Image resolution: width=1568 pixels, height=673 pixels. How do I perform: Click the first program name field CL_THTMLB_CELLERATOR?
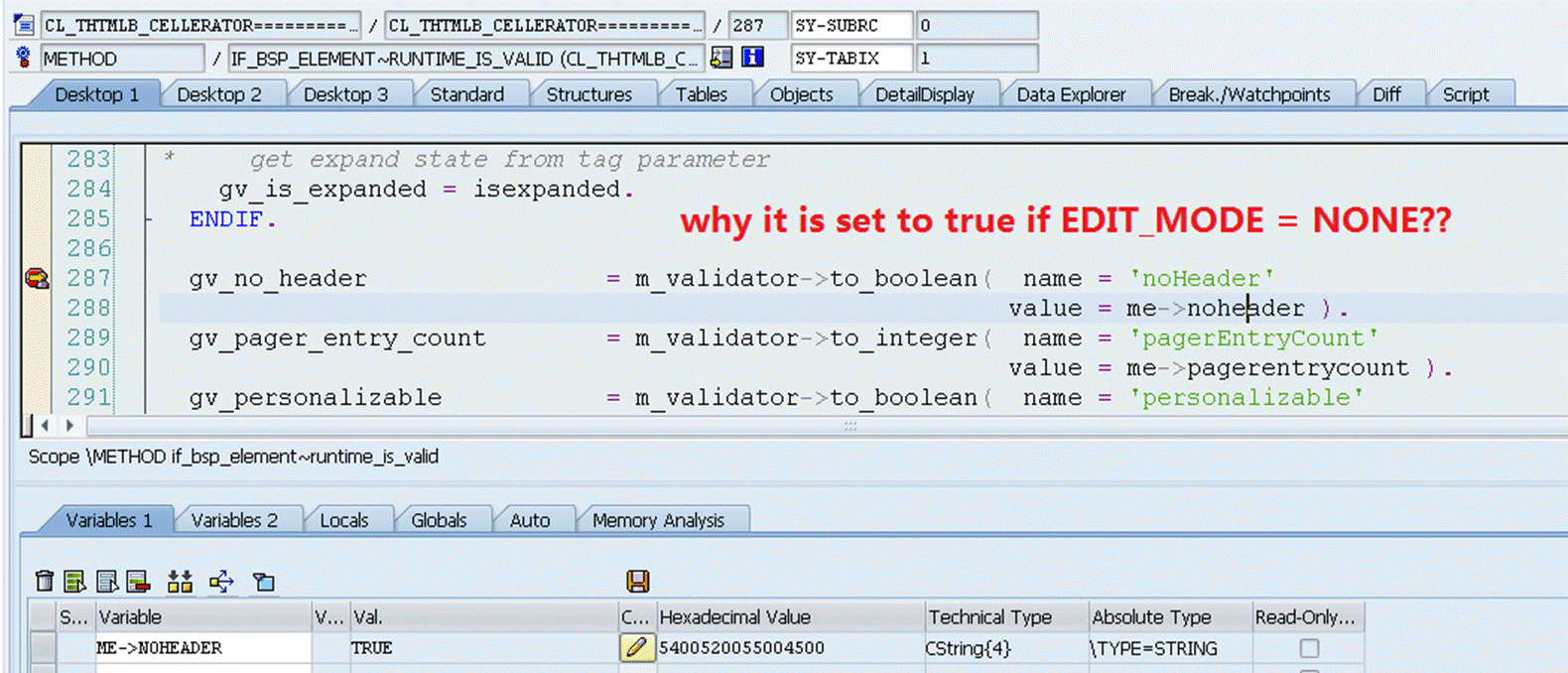[x=200, y=25]
